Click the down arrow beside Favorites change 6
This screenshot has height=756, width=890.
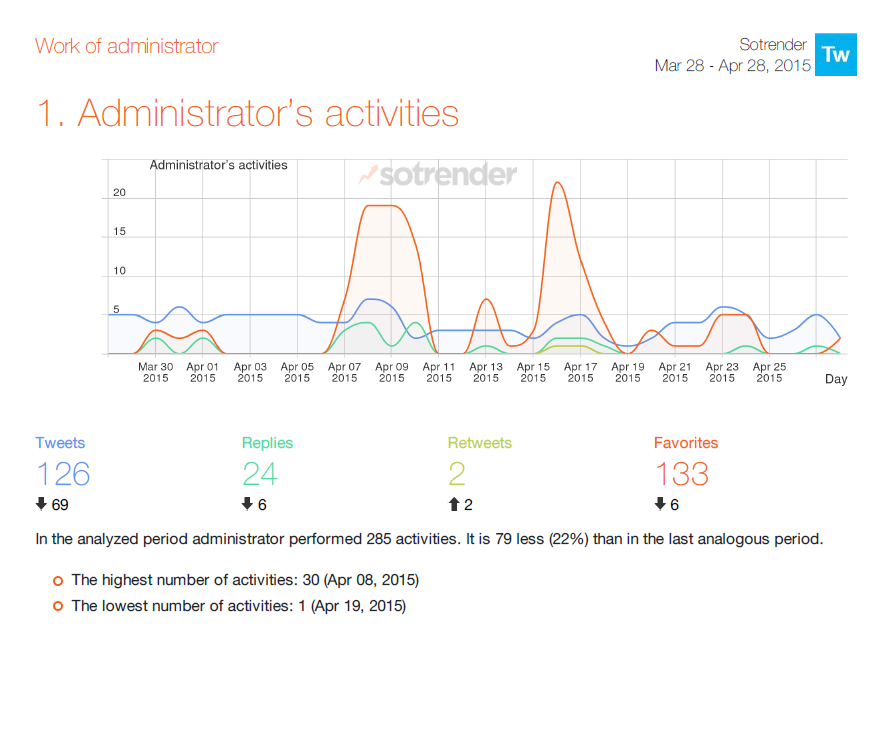click(660, 504)
